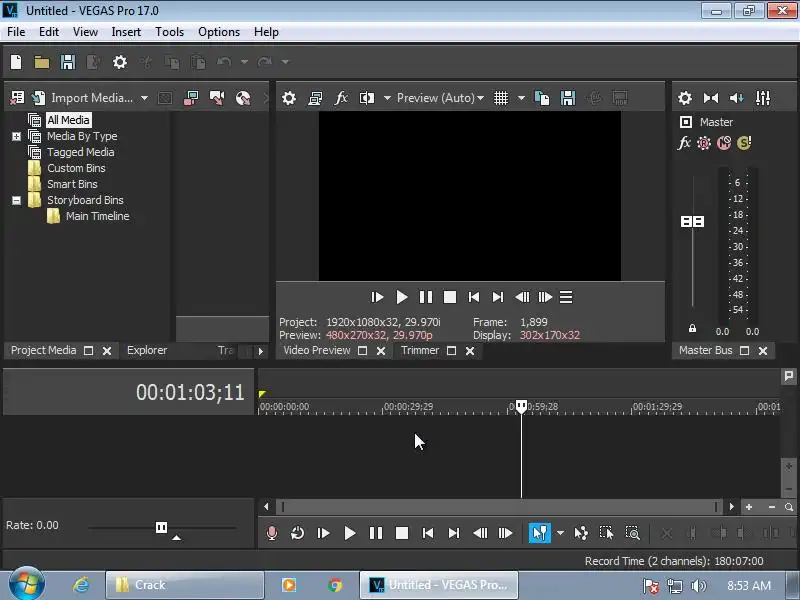Click the 00:01:03;11 timecode display
Image resolution: width=800 pixels, height=600 pixels.
click(x=190, y=392)
